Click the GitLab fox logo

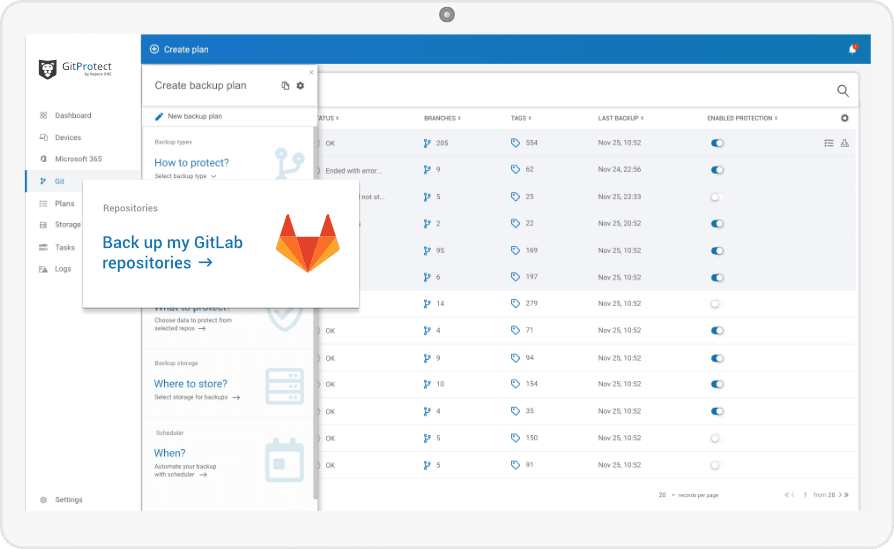point(308,243)
